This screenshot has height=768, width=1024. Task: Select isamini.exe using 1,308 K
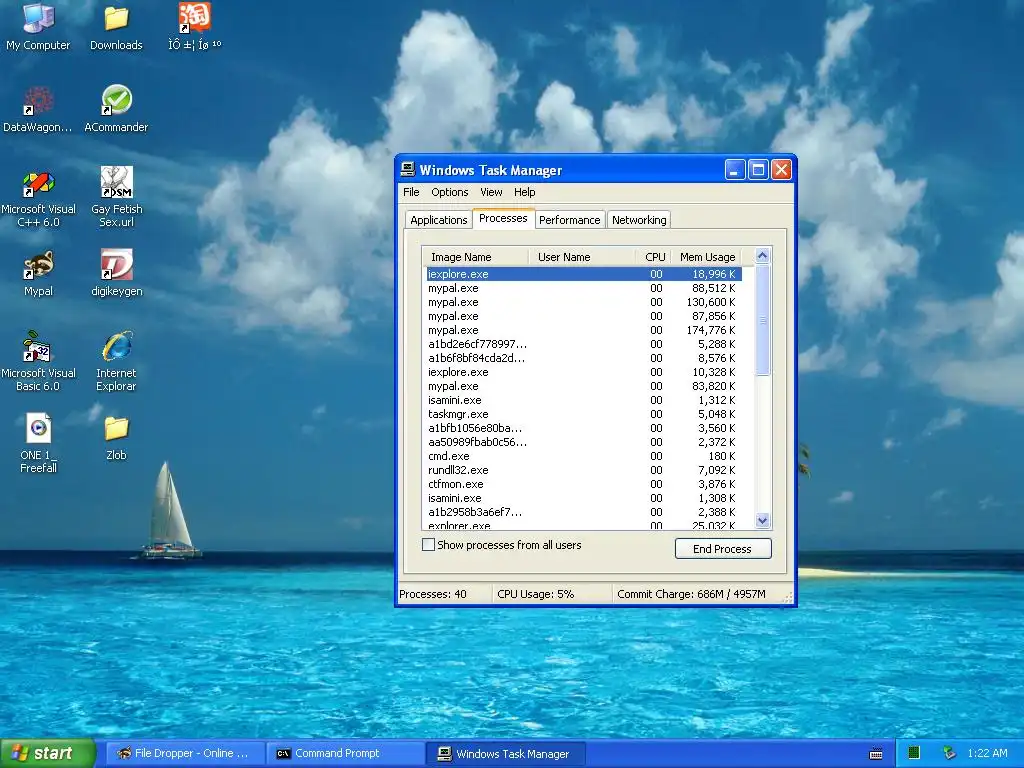pos(584,498)
